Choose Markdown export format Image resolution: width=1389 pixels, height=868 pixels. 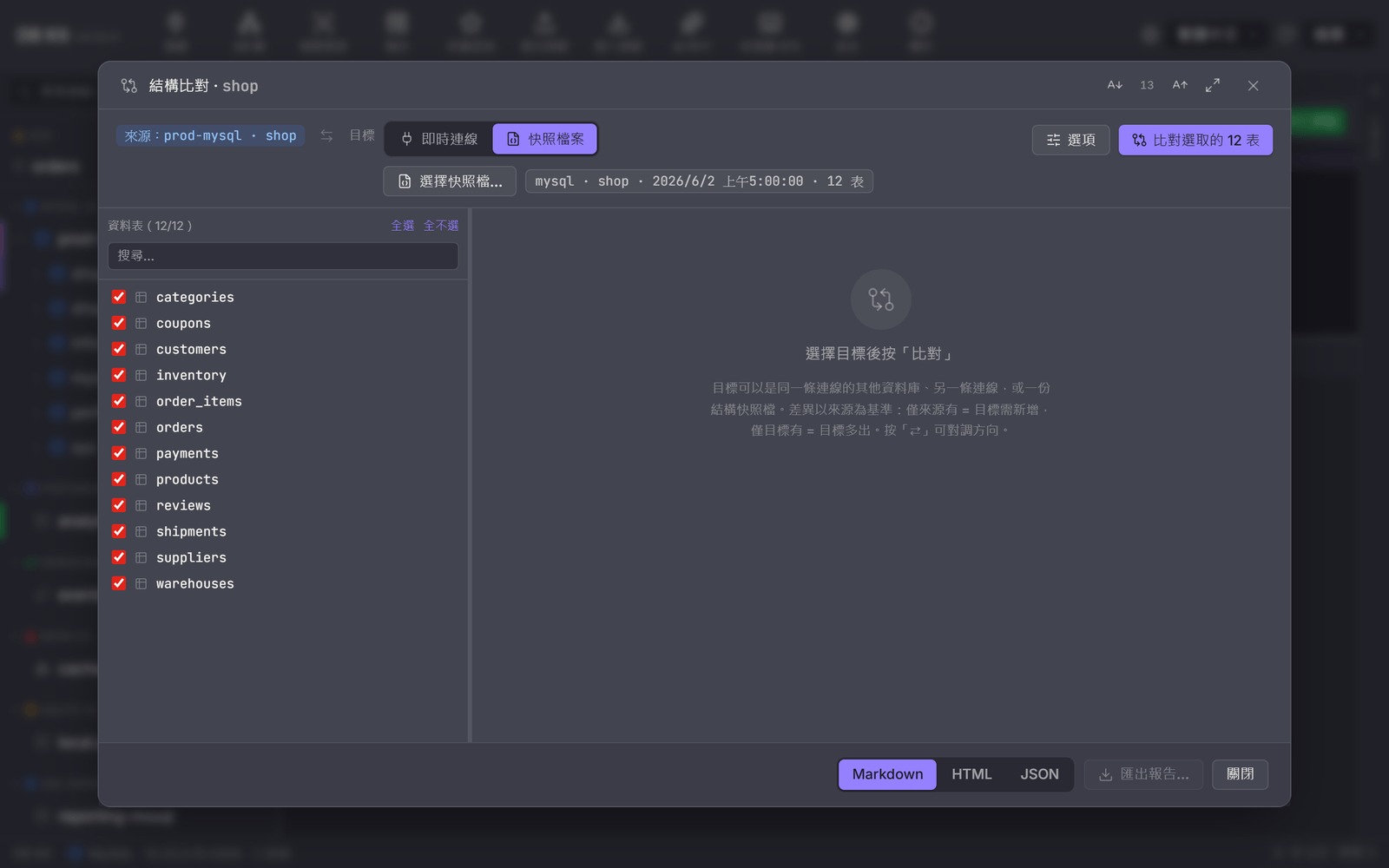[887, 774]
